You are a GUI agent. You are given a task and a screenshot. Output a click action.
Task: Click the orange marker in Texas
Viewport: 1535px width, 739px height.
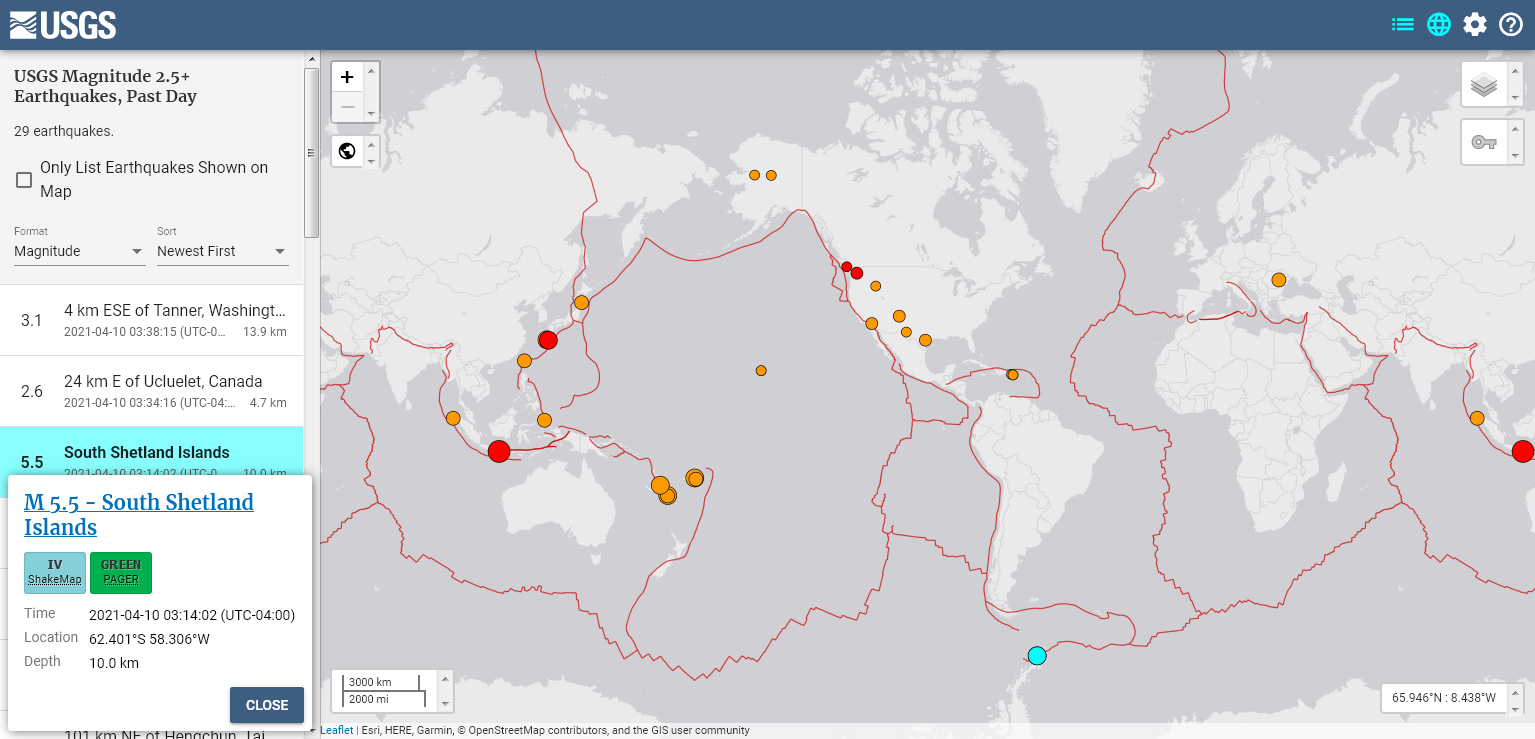tap(925, 340)
